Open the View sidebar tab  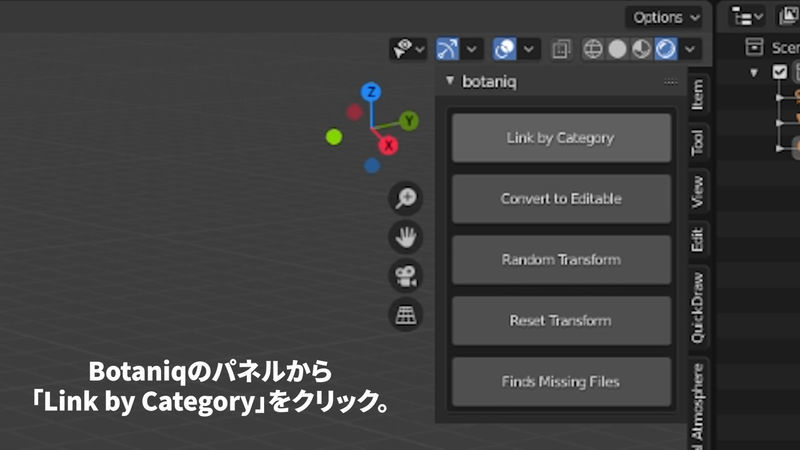[x=697, y=192]
